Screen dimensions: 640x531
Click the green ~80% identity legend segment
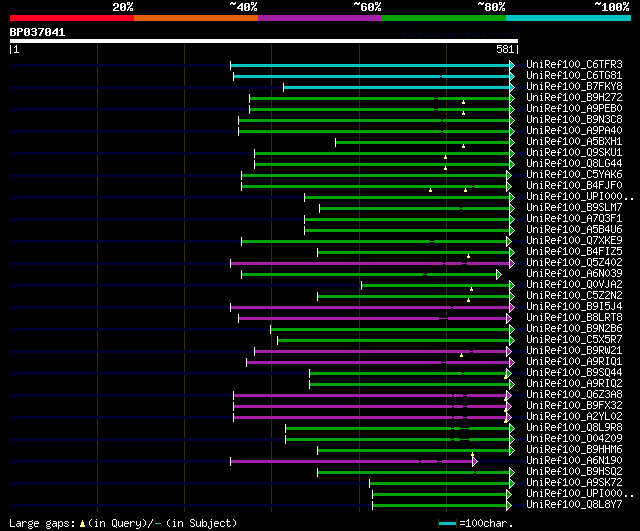pyautogui.click(x=444, y=18)
